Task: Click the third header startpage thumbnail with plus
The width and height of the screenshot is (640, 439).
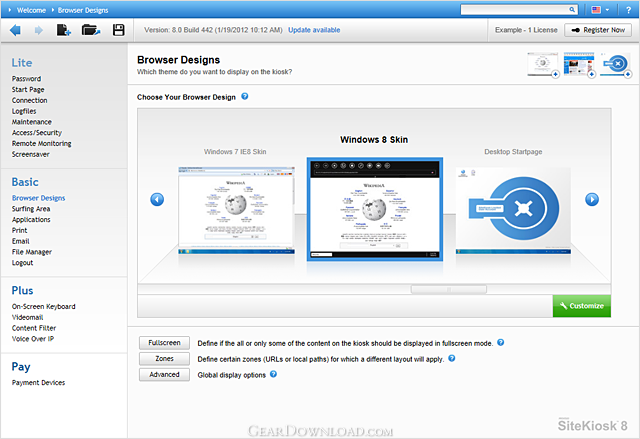Action: click(616, 64)
